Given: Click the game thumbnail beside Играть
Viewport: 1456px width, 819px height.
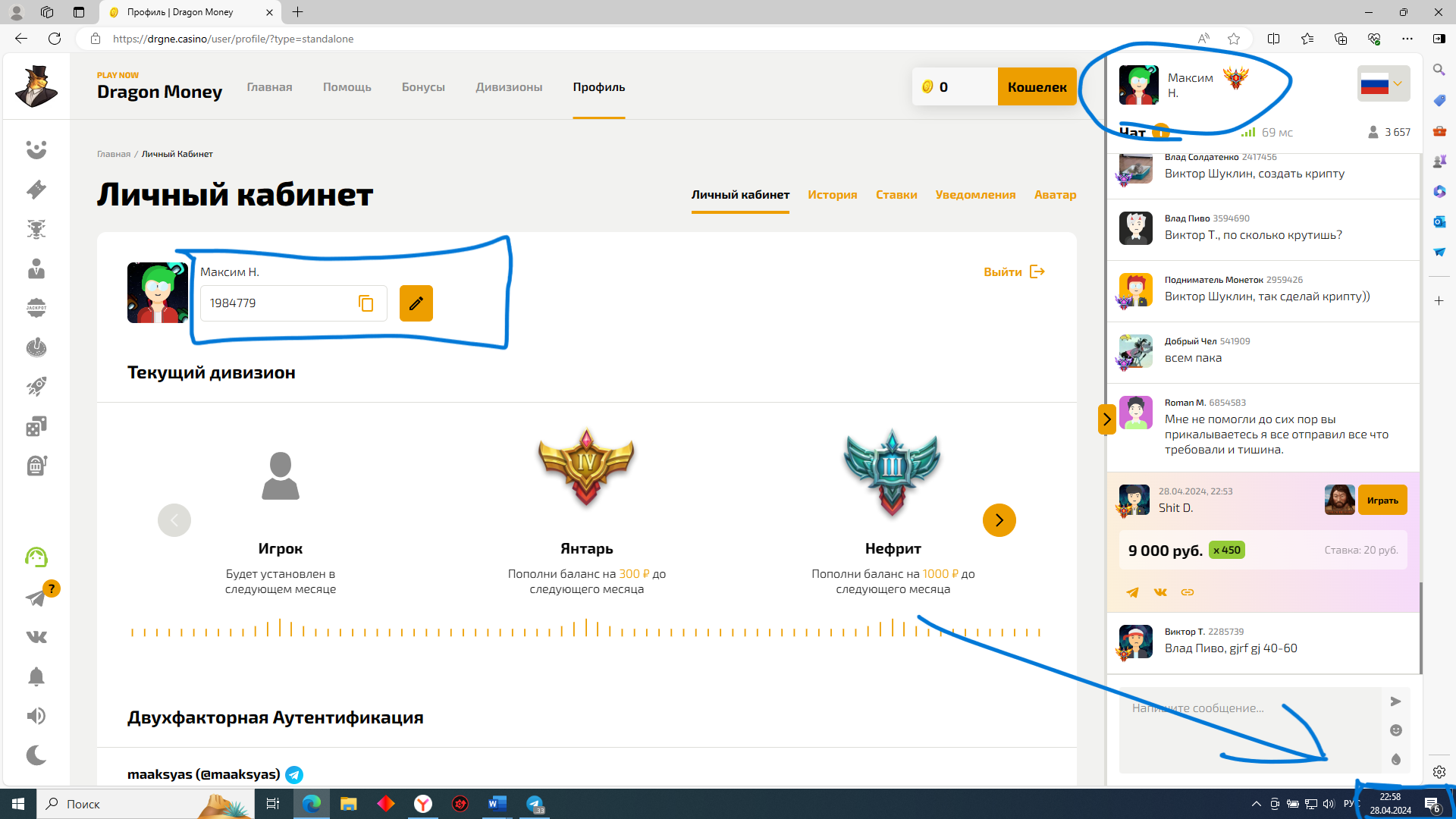Looking at the screenshot, I should 1339,500.
